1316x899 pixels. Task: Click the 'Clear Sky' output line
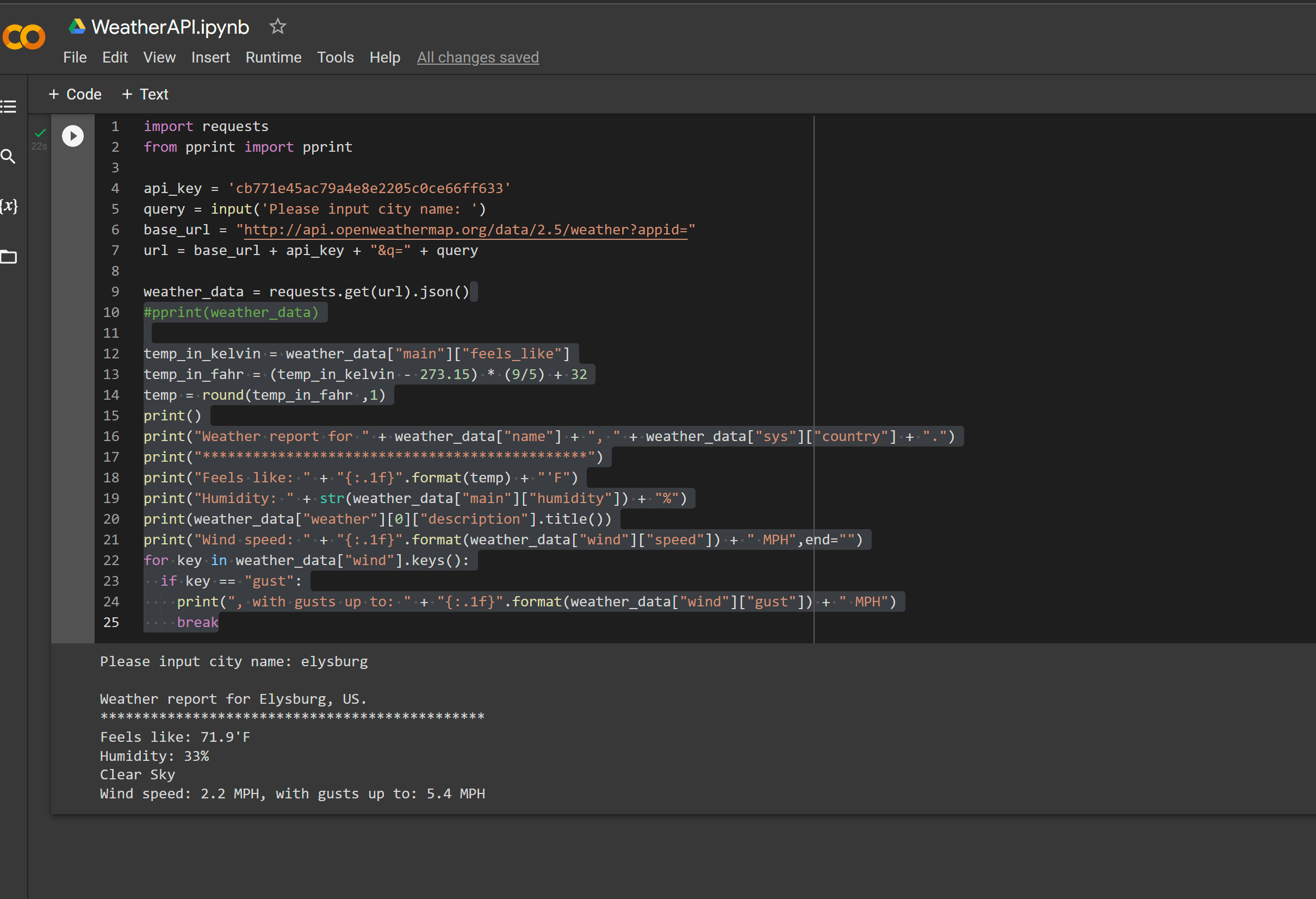[x=138, y=774]
